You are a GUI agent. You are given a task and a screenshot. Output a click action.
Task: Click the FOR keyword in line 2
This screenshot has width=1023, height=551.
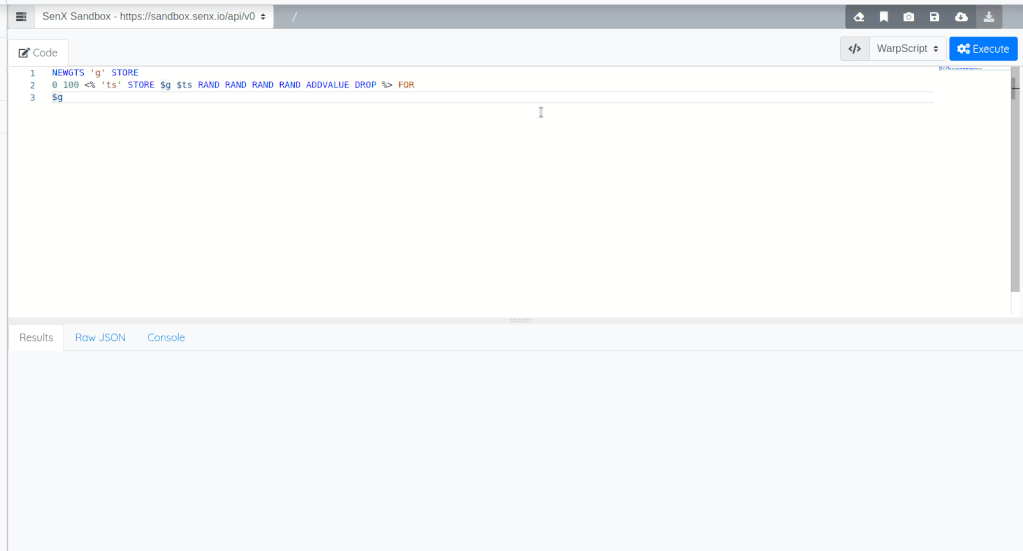[x=406, y=85]
